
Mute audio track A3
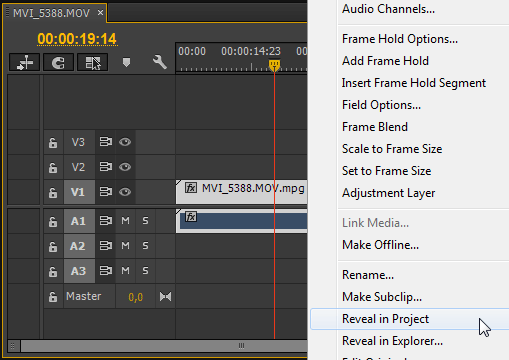coord(125,270)
